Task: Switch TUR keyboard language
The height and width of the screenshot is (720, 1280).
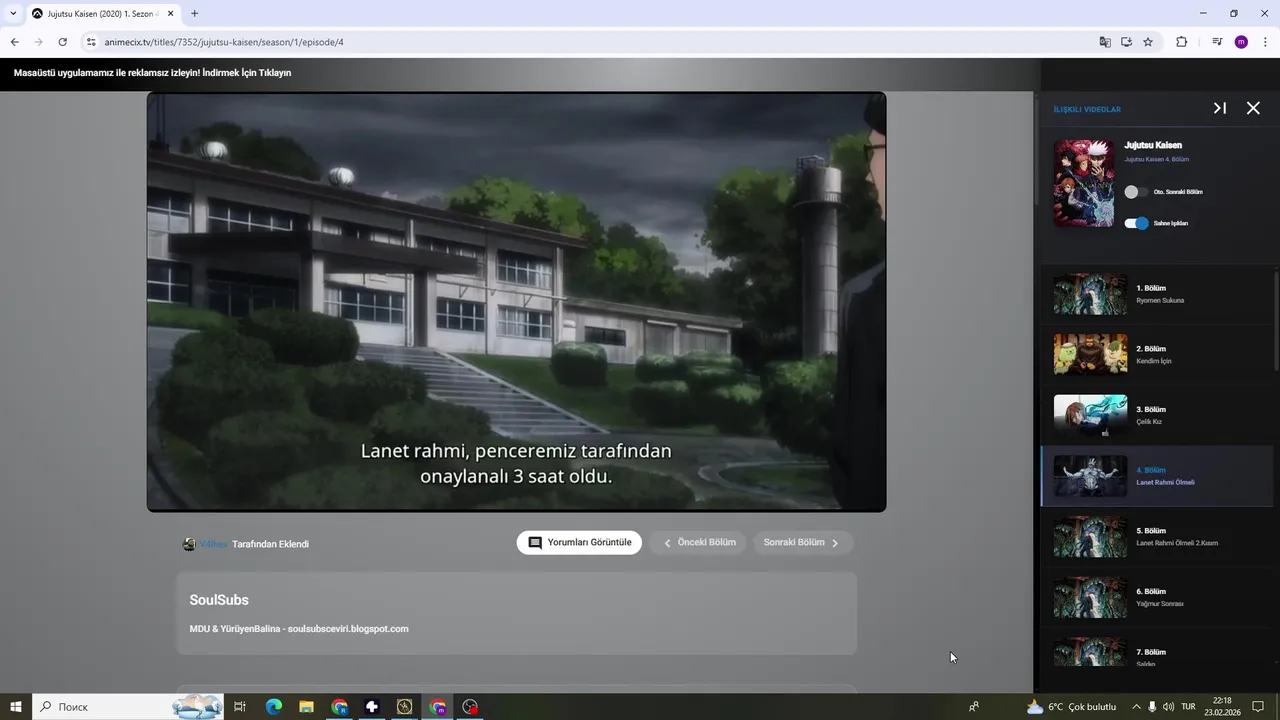Action: click(x=1188, y=707)
